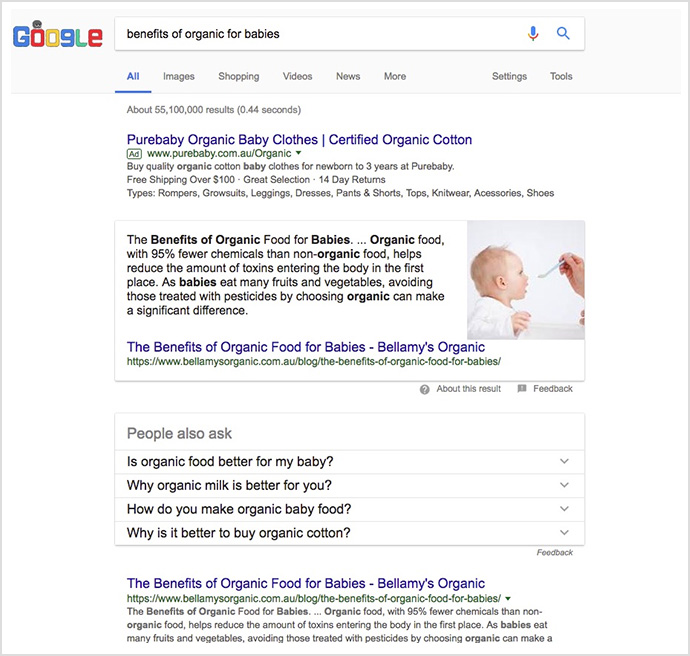Viewport: 690px width, 656px height.
Task: Open dropdown arrow after bellamysorganic result URL
Action: click(x=508, y=598)
